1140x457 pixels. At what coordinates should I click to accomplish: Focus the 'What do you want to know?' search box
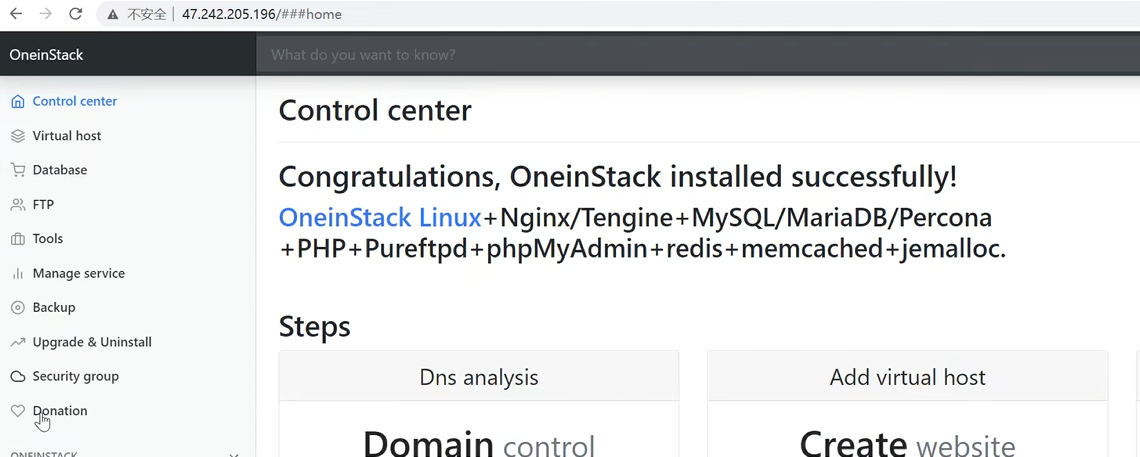(600, 55)
